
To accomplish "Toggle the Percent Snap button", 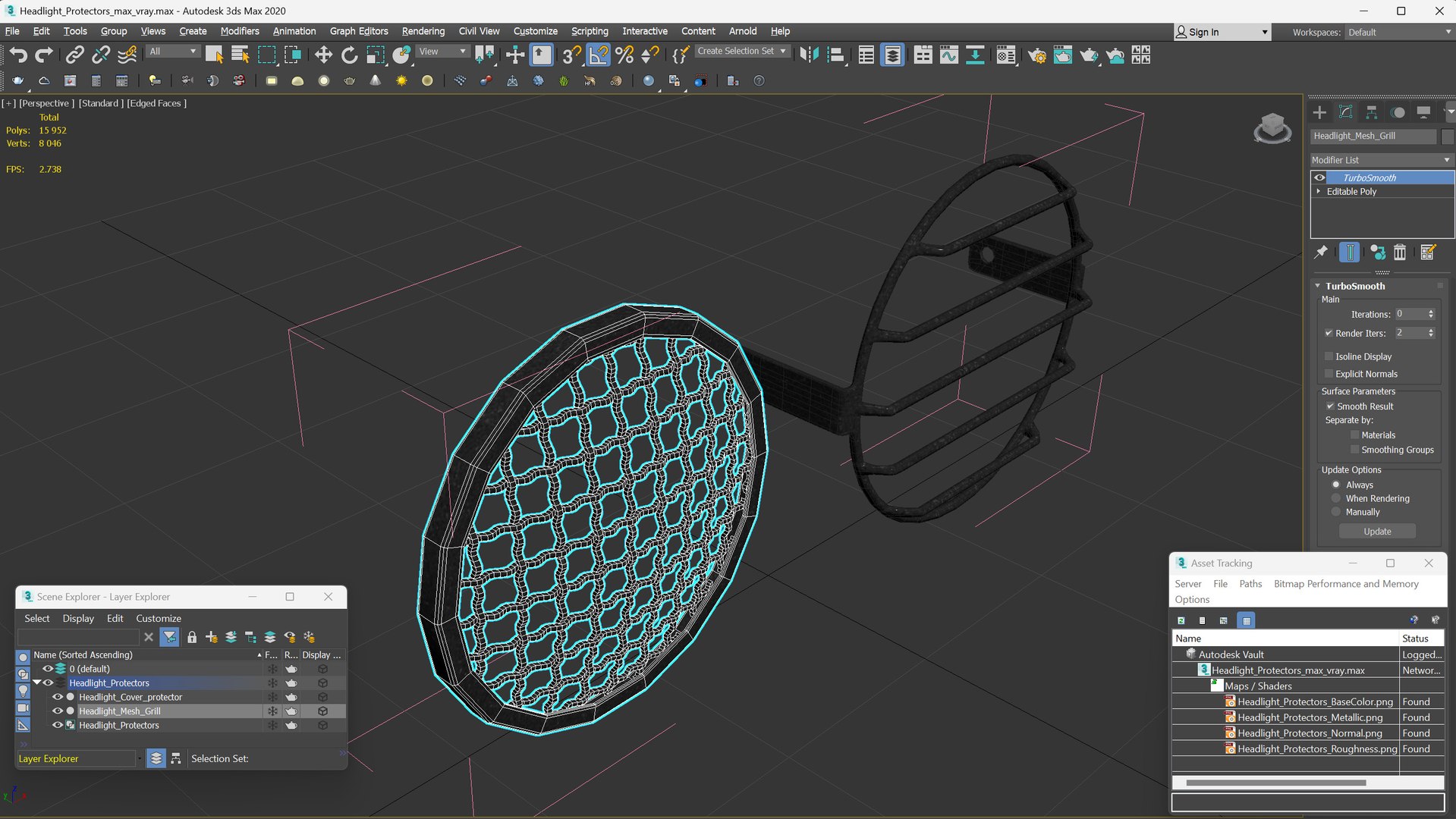I will pos(624,55).
